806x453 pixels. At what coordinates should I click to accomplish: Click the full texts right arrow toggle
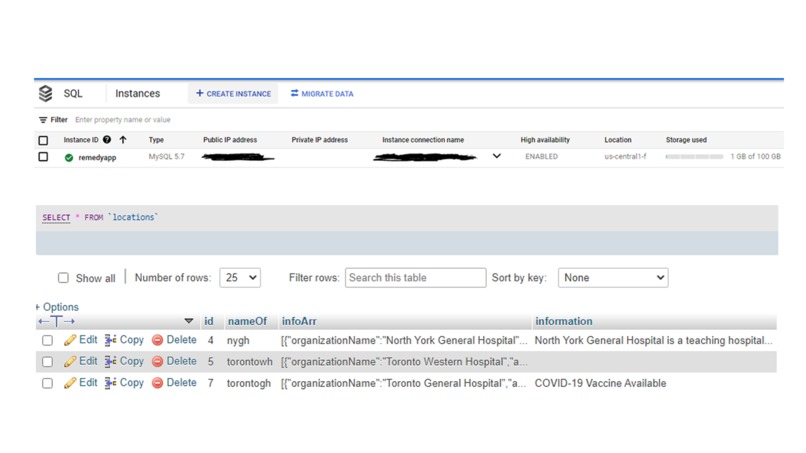point(69,321)
